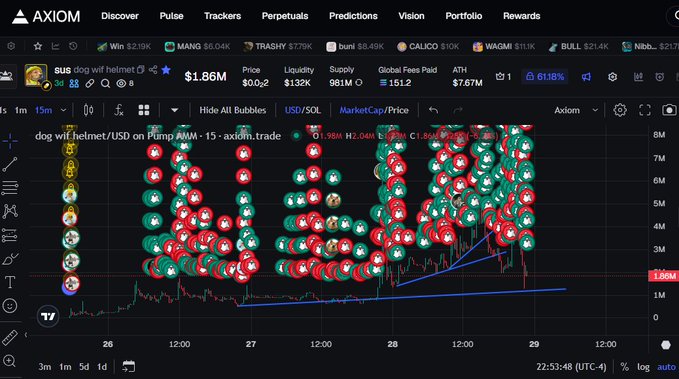This screenshot has width=679, height=379.
Task: Toggle MarketCap/Price display
Action: click(x=374, y=110)
